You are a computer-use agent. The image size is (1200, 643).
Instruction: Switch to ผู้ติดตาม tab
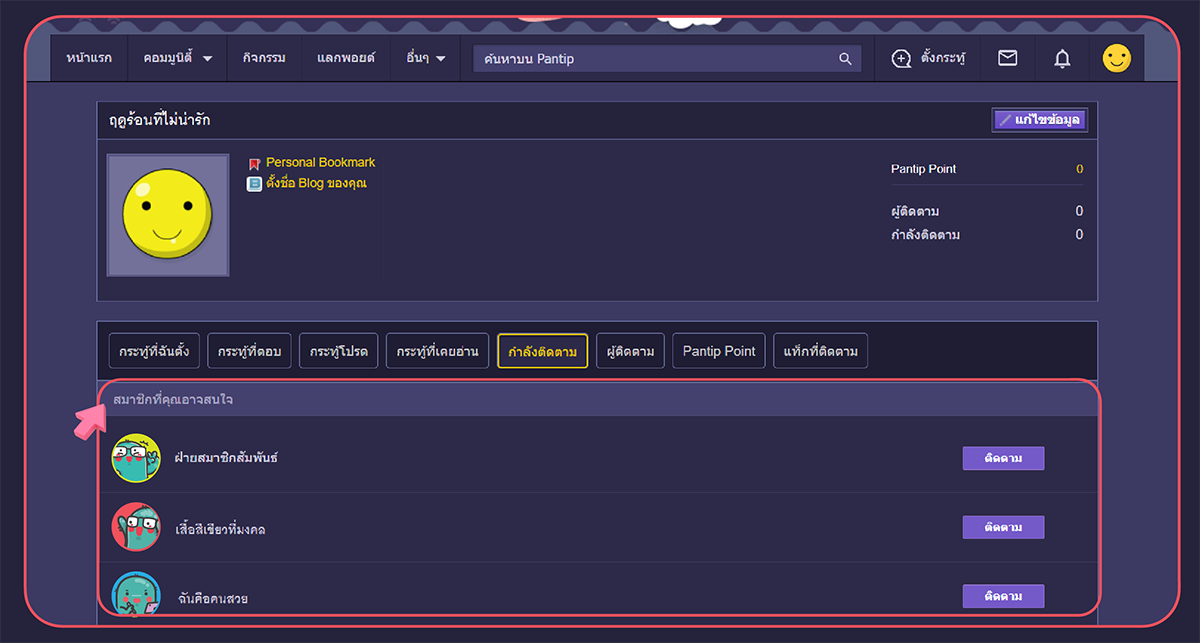coord(631,351)
